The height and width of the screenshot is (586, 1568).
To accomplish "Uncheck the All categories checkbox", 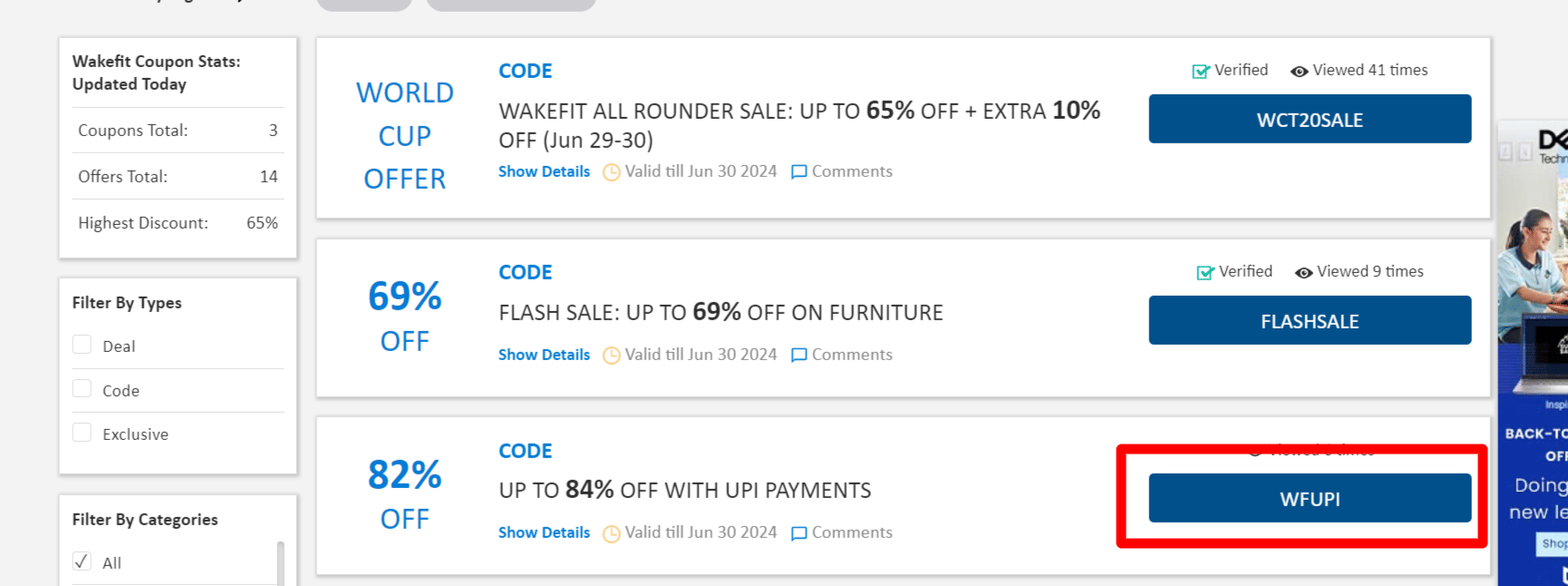I will [x=82, y=562].
